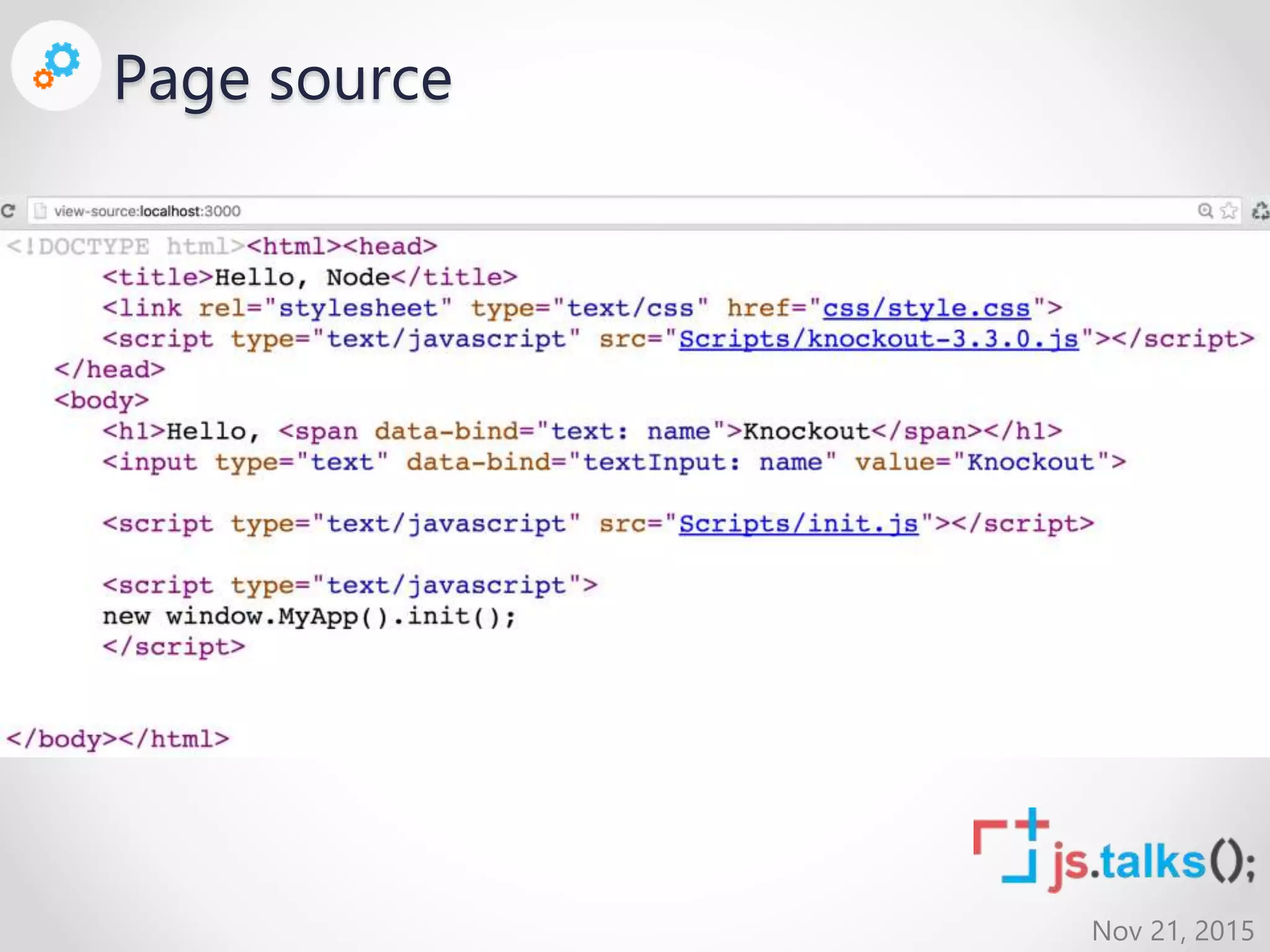Click the closing </script> tag line
The width and height of the screenshot is (1270, 952).
point(174,647)
